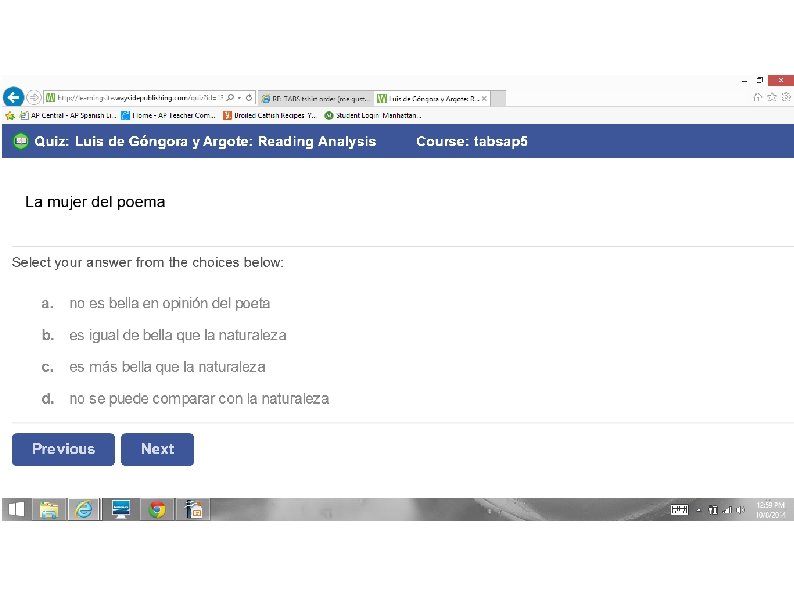794x595 pixels.
Task: Click the Next button
Action: (x=157, y=449)
